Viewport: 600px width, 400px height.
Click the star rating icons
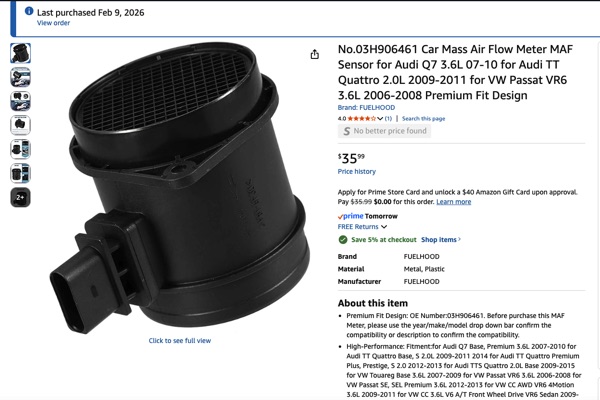pos(362,119)
